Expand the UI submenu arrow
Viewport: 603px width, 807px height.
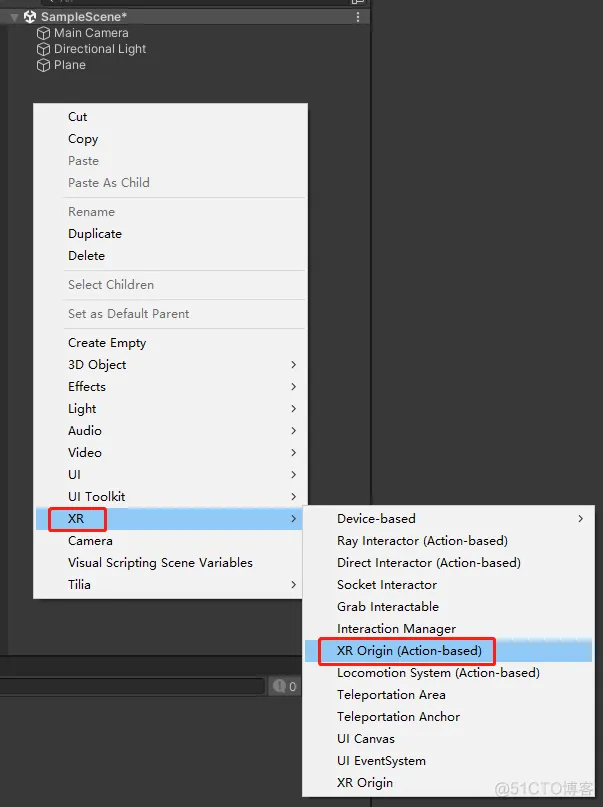click(x=293, y=475)
